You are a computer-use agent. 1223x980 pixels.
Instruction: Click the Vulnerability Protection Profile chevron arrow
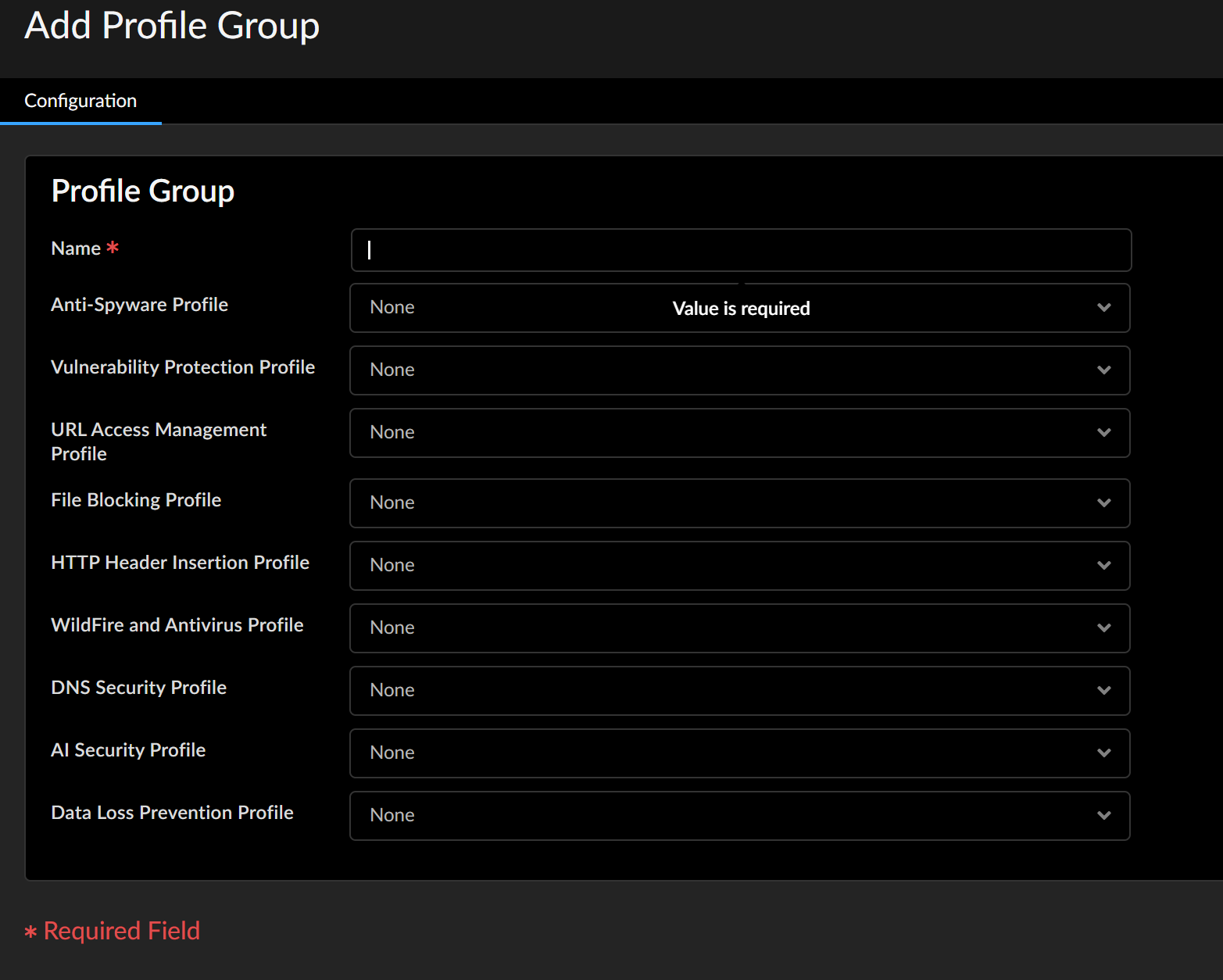[x=1103, y=370]
